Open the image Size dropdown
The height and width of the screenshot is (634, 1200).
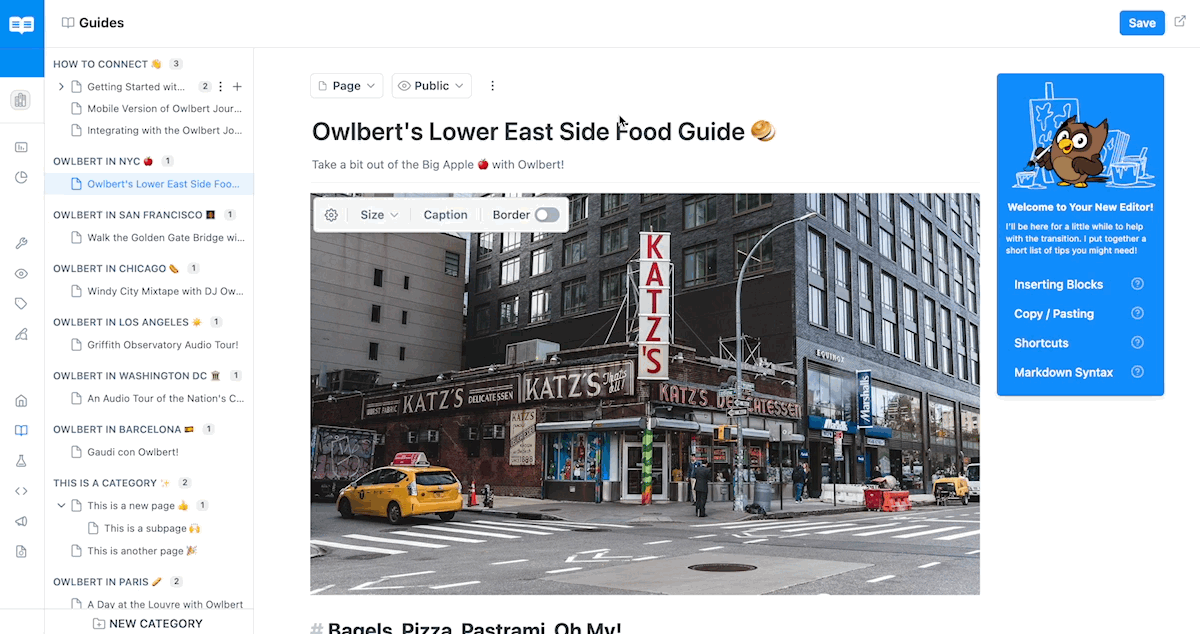pos(379,215)
